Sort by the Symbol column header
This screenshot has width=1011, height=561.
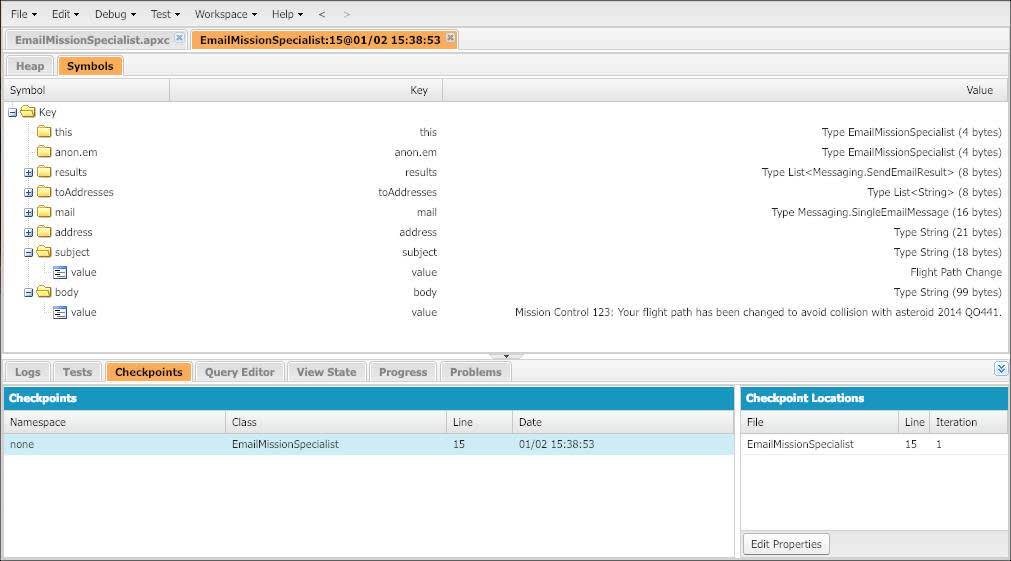86,90
